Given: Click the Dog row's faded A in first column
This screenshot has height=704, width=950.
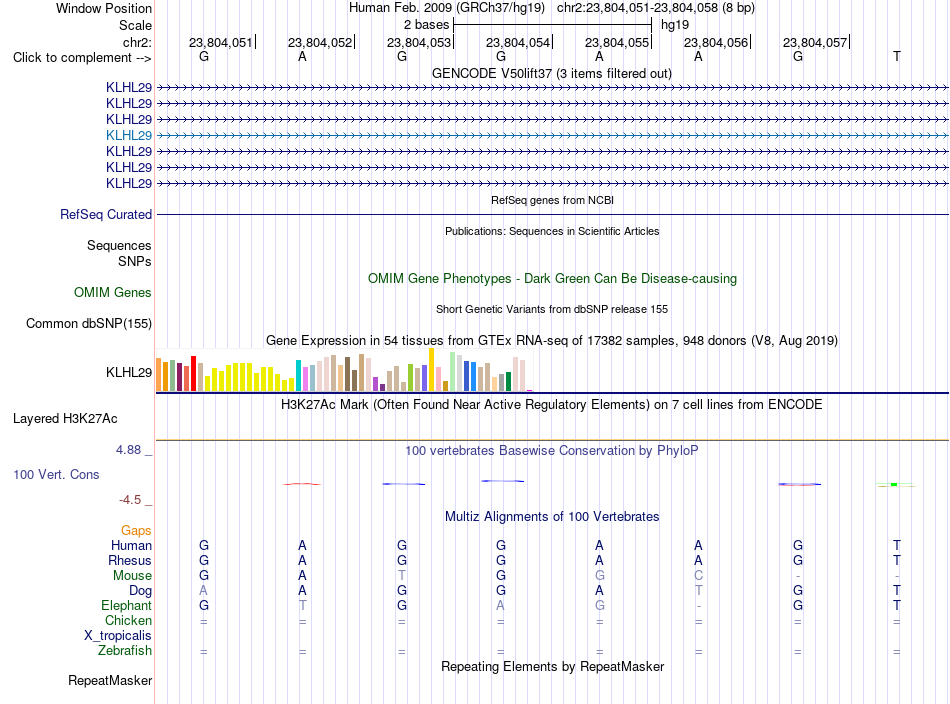Looking at the screenshot, I should point(204,591).
